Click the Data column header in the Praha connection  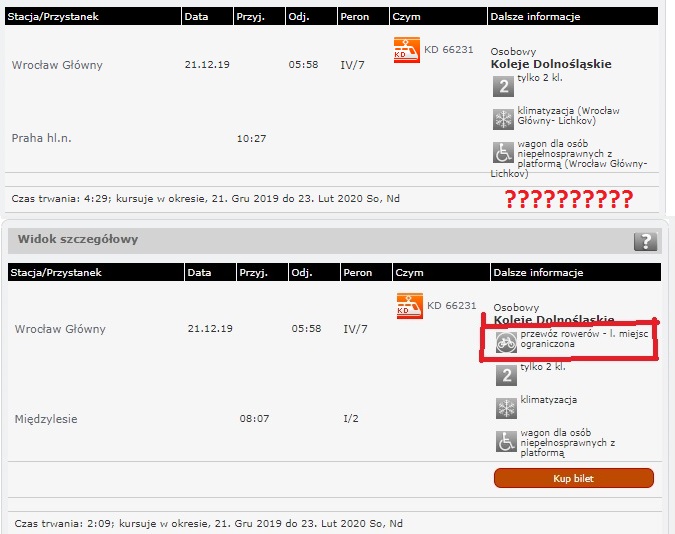point(207,16)
